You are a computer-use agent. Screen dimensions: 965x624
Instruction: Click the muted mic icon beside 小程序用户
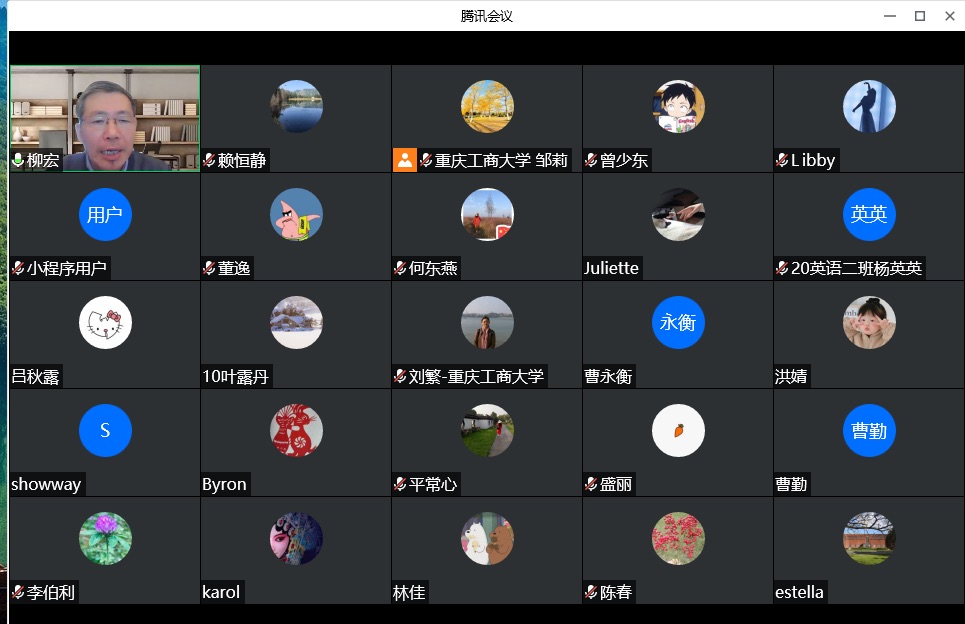(x=18, y=268)
